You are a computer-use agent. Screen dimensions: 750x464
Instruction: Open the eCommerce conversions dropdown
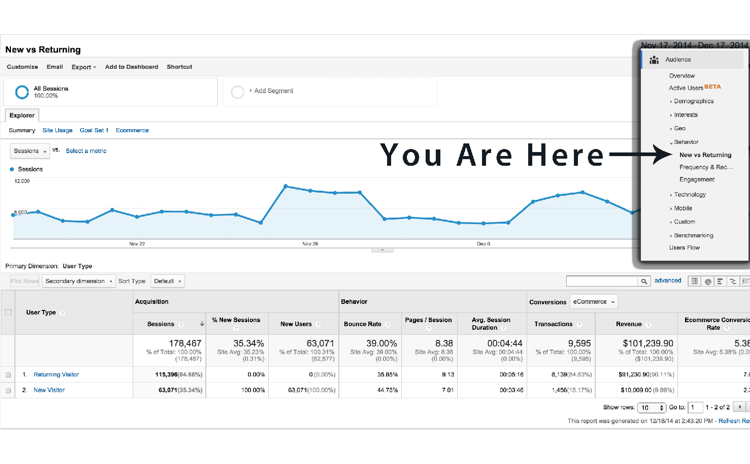tap(594, 302)
